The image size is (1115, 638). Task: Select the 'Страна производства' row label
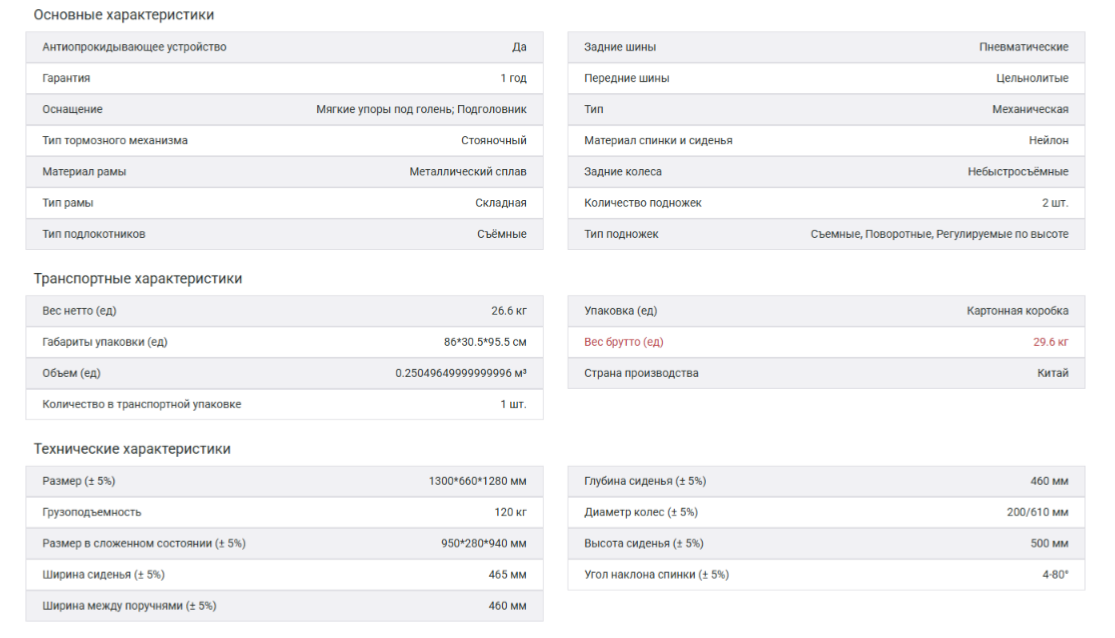click(641, 373)
